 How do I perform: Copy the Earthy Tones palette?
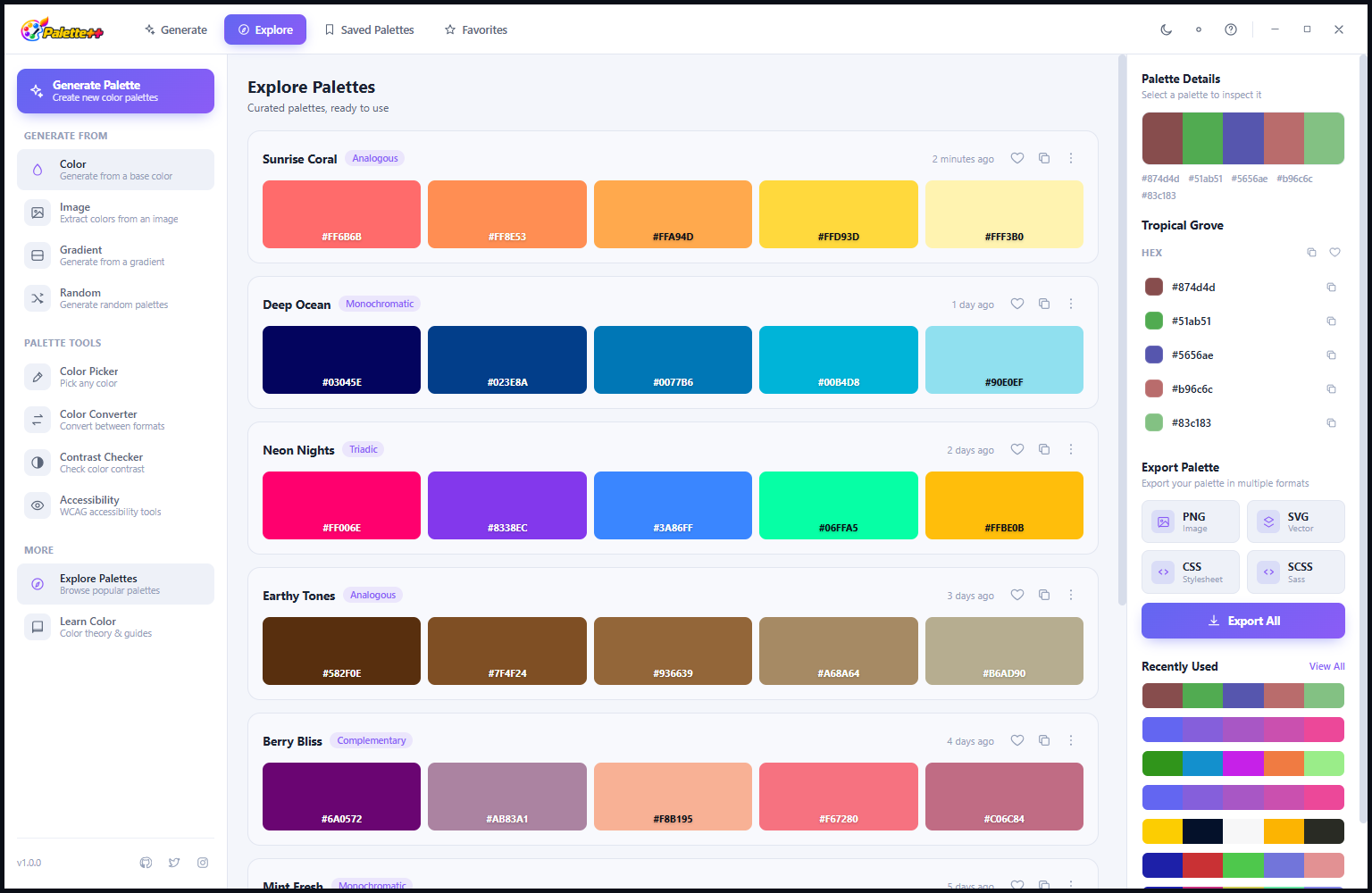coord(1044,595)
